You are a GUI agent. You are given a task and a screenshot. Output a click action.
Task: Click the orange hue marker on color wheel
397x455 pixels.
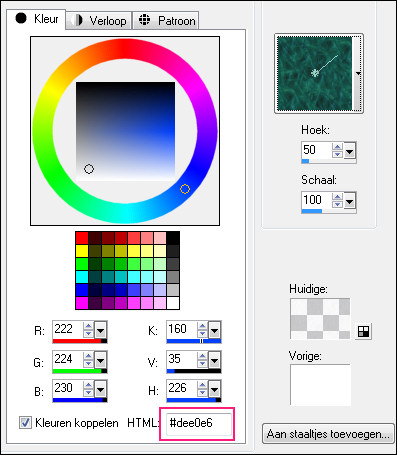(x=185, y=189)
